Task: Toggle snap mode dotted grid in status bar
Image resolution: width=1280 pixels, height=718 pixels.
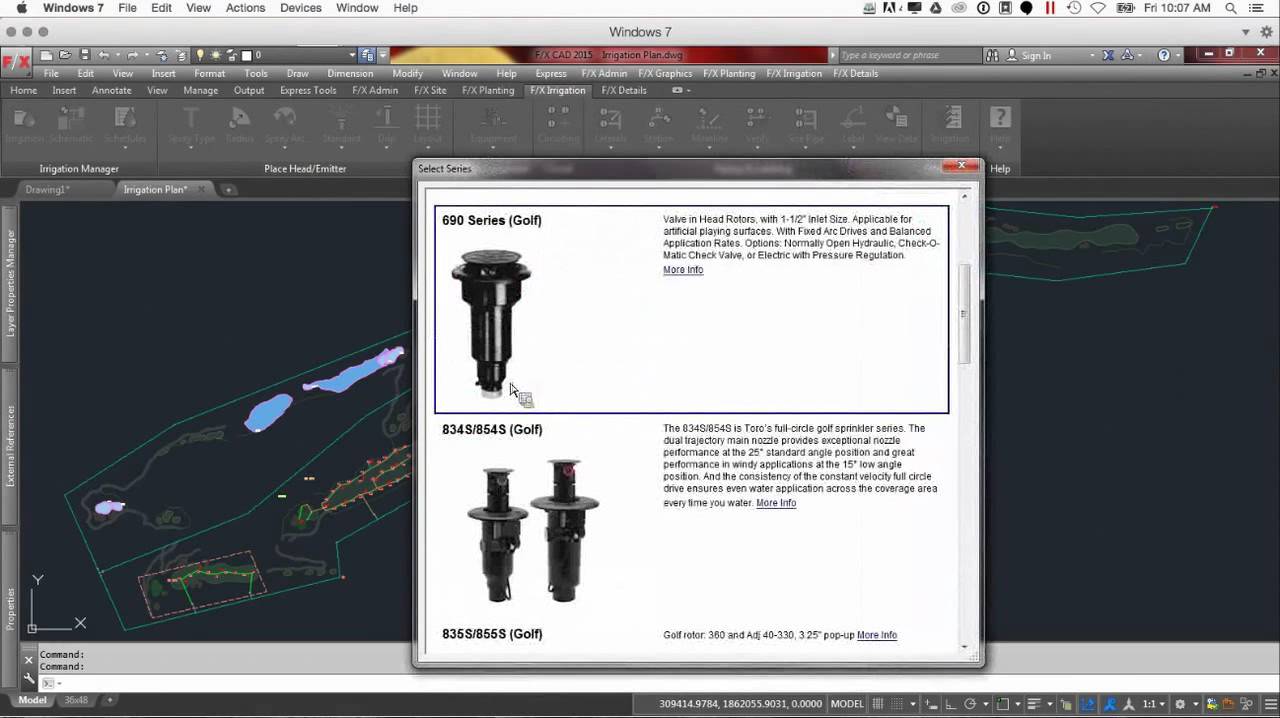Action: click(897, 703)
